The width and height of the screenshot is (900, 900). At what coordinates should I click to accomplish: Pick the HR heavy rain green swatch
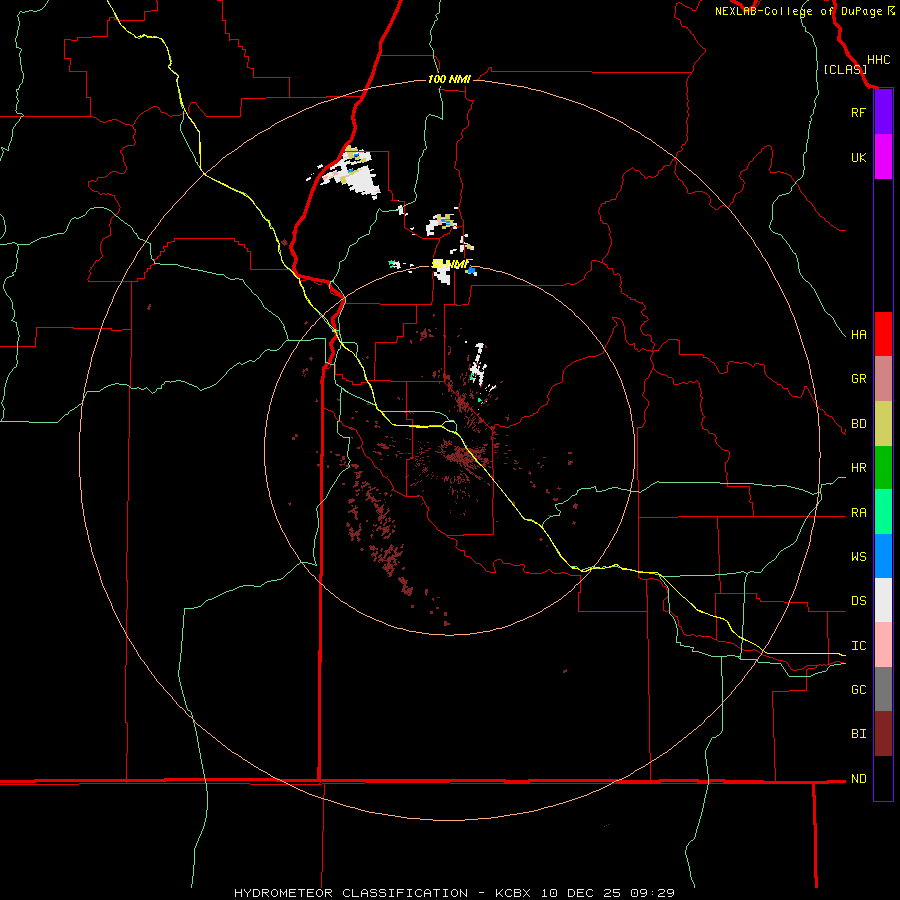pyautogui.click(x=883, y=468)
